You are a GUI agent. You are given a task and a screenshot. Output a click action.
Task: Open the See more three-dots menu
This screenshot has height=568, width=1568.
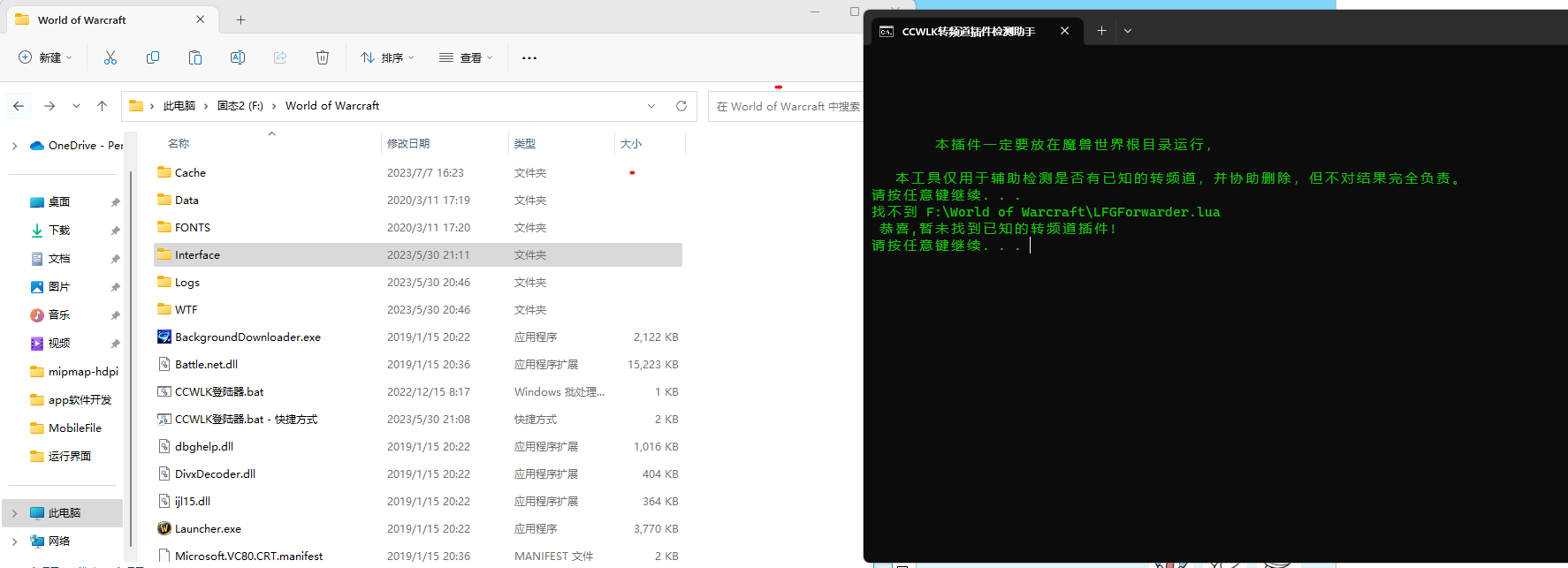tap(529, 57)
